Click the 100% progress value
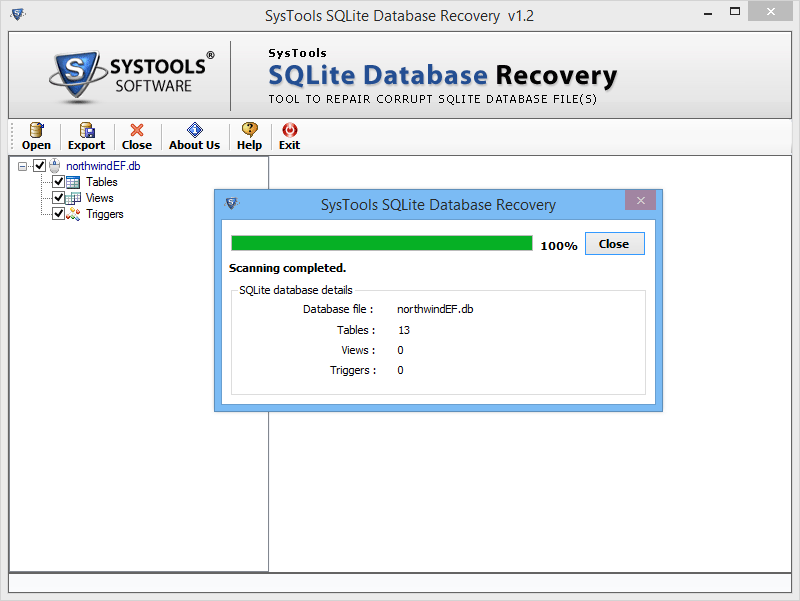 (x=559, y=246)
